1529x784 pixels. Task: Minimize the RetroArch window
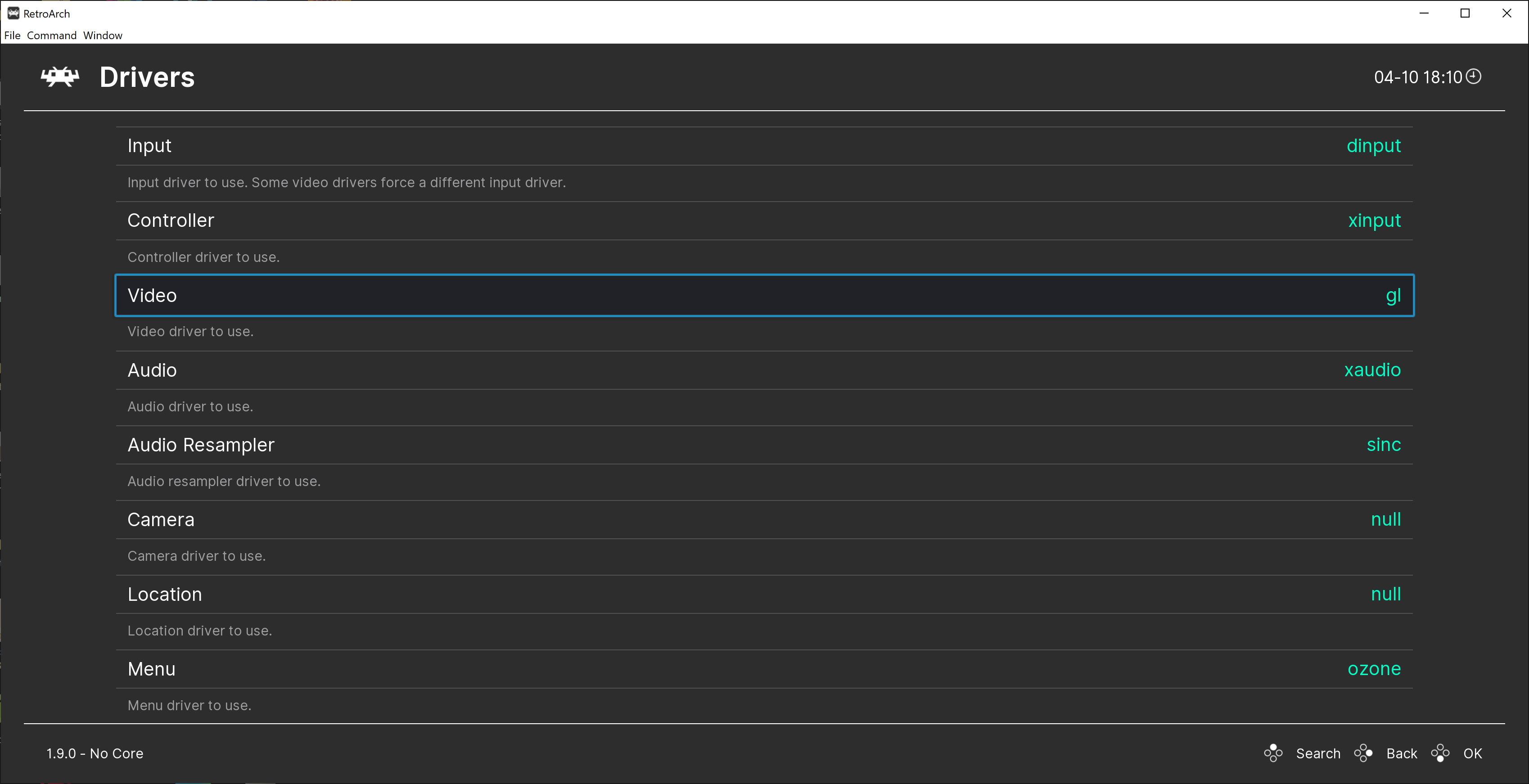click(x=1424, y=13)
